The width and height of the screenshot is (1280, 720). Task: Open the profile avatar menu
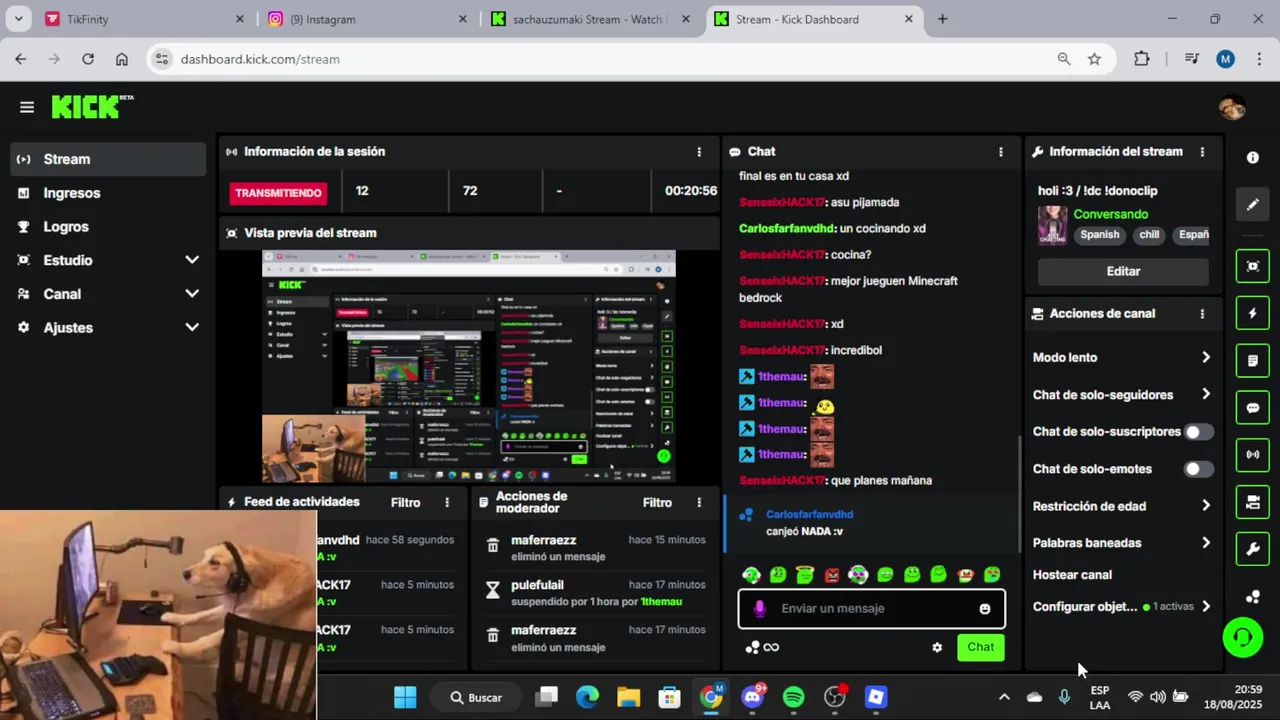coord(1232,107)
